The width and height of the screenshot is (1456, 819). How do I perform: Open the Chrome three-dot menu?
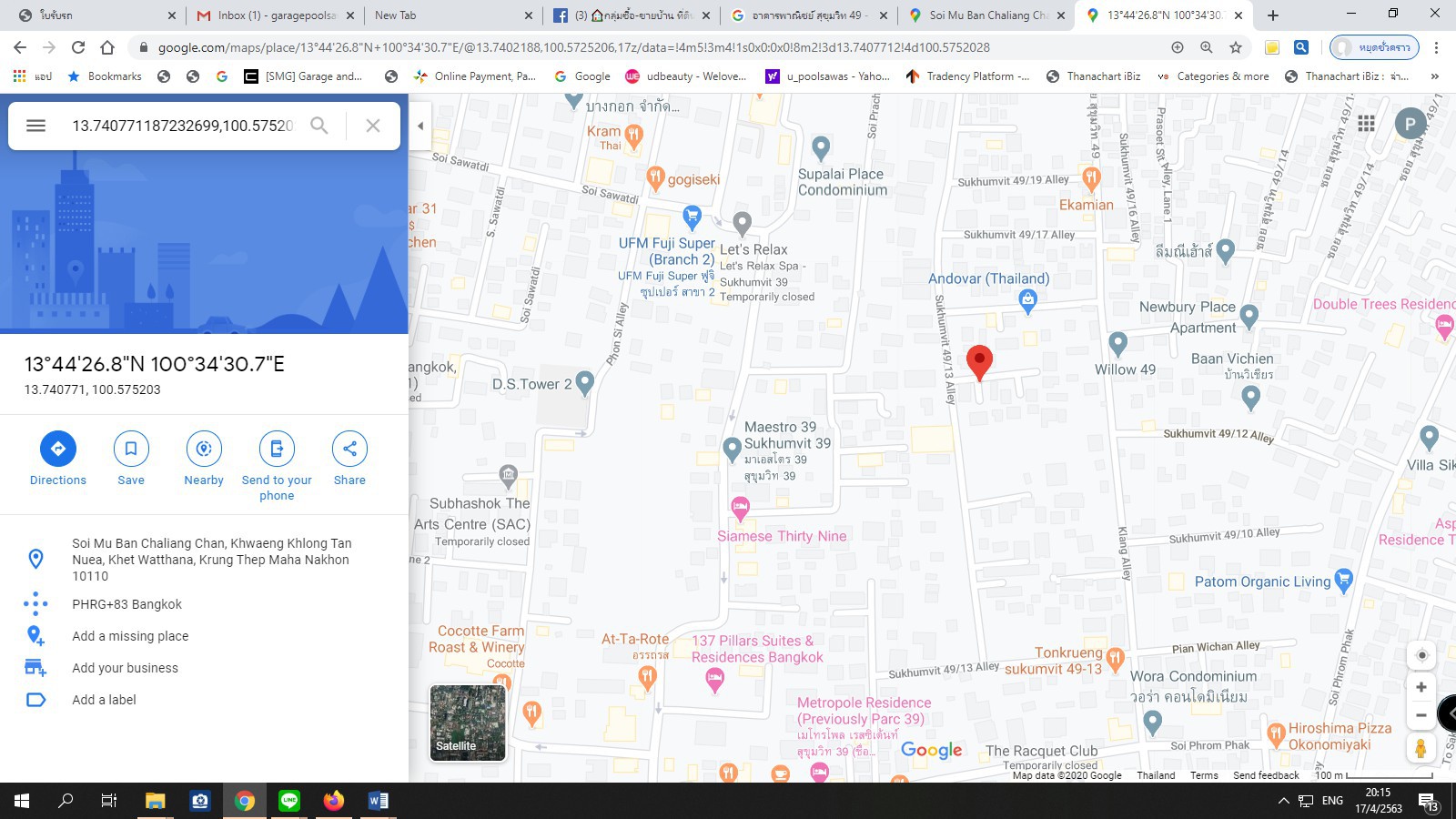click(x=1436, y=47)
